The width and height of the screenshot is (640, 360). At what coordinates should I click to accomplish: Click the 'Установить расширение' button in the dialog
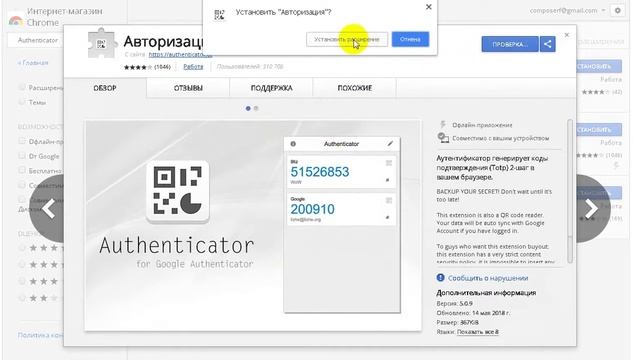tap(347, 40)
